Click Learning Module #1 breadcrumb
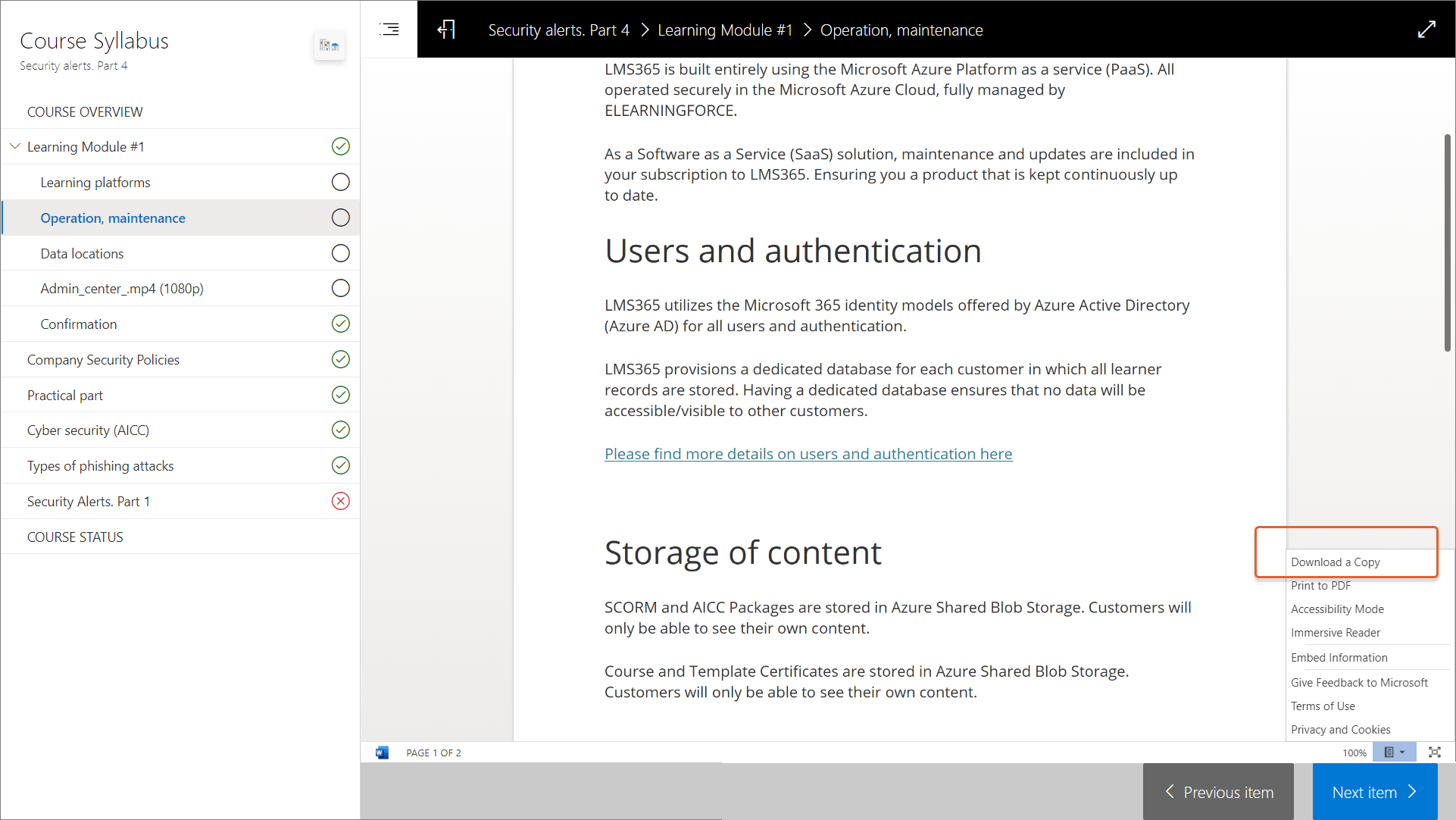This screenshot has width=1456, height=820. (724, 30)
